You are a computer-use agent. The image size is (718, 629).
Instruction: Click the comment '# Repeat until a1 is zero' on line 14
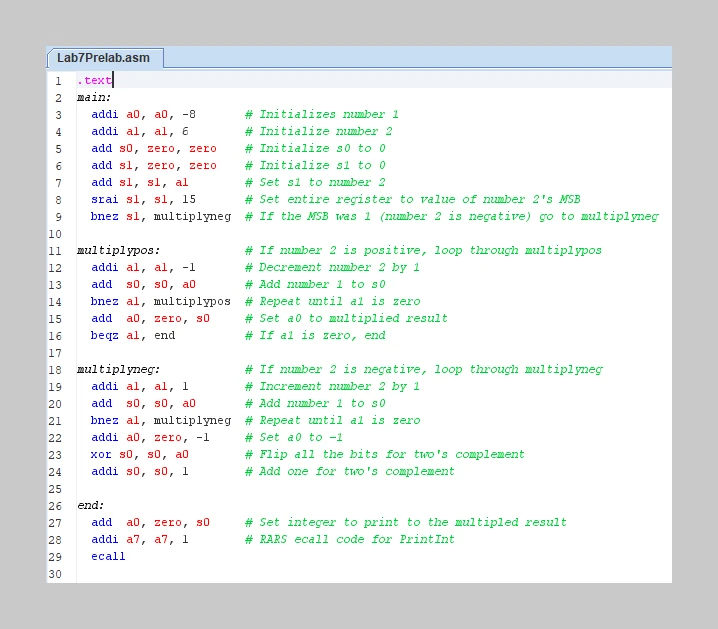click(332, 301)
